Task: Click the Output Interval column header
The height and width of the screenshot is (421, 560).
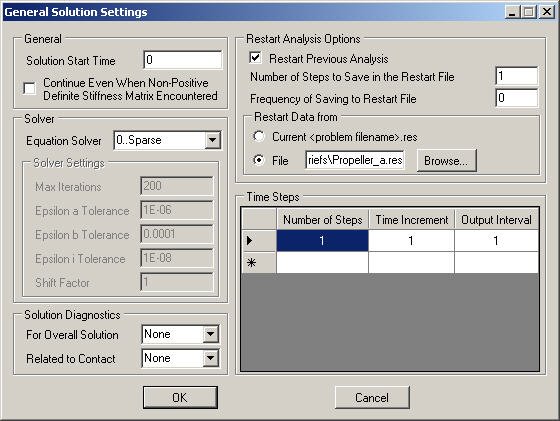Action: [x=496, y=219]
